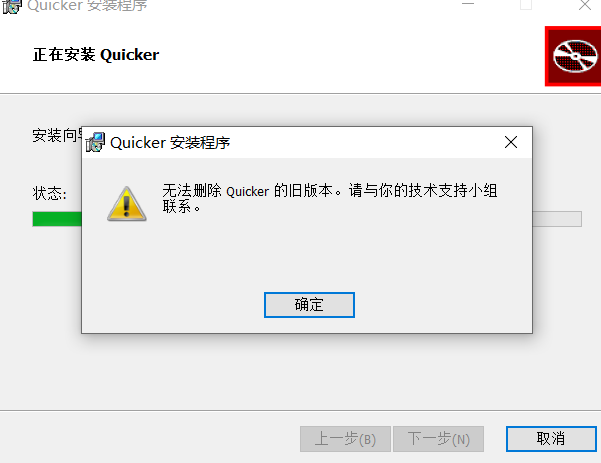Click the dialog's Quicker 安装程序 title text

click(170, 143)
